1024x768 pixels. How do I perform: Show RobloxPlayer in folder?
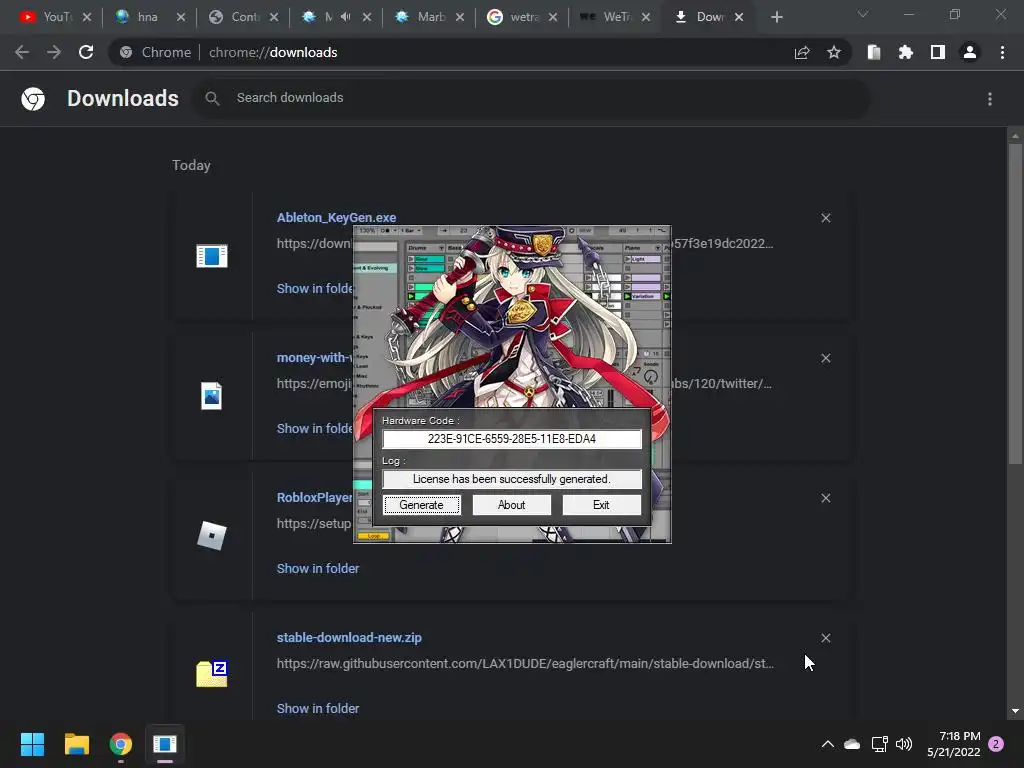click(318, 569)
